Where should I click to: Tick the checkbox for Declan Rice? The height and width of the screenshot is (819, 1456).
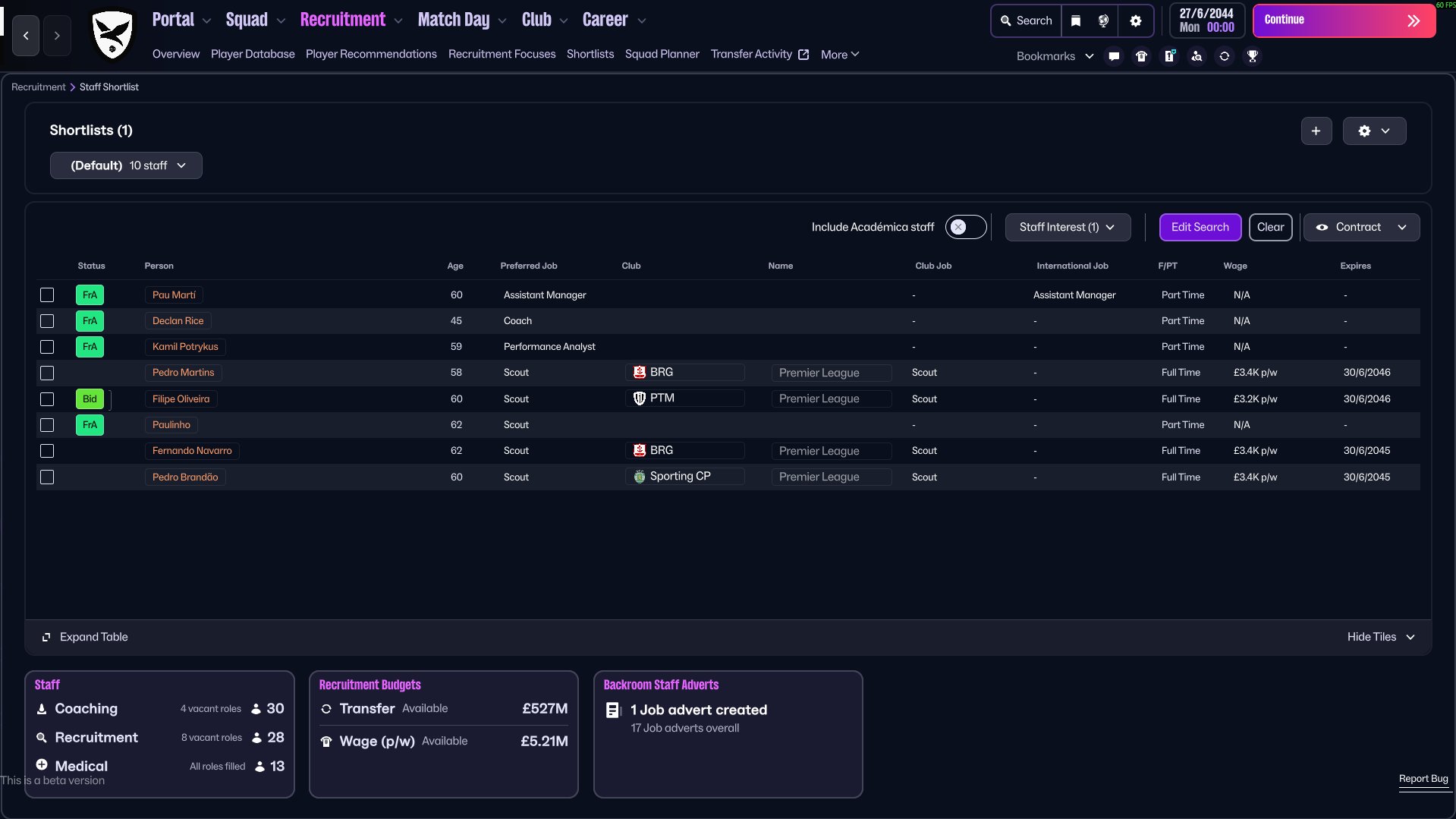[x=47, y=321]
